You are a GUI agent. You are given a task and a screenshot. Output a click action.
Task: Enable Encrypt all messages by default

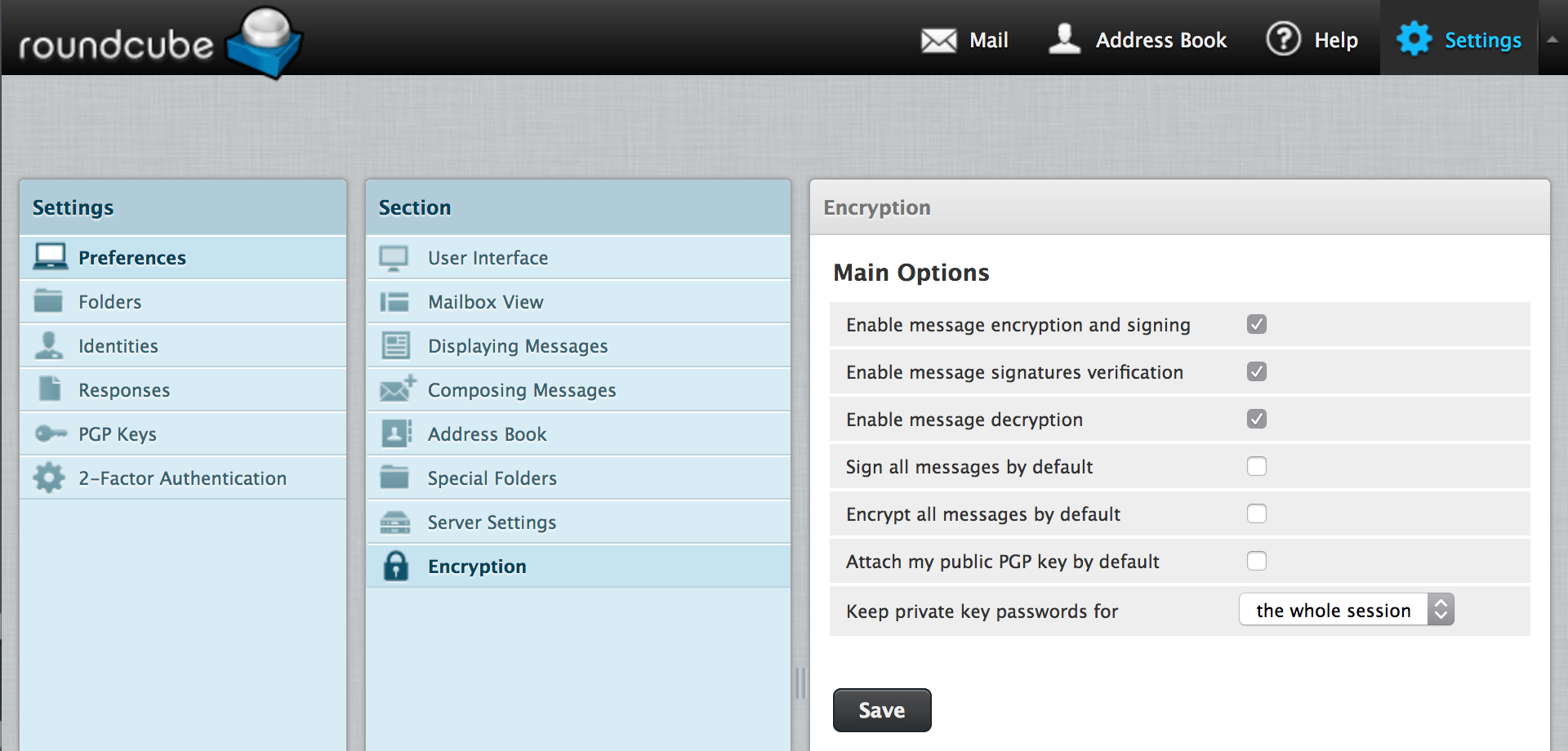point(1257,513)
